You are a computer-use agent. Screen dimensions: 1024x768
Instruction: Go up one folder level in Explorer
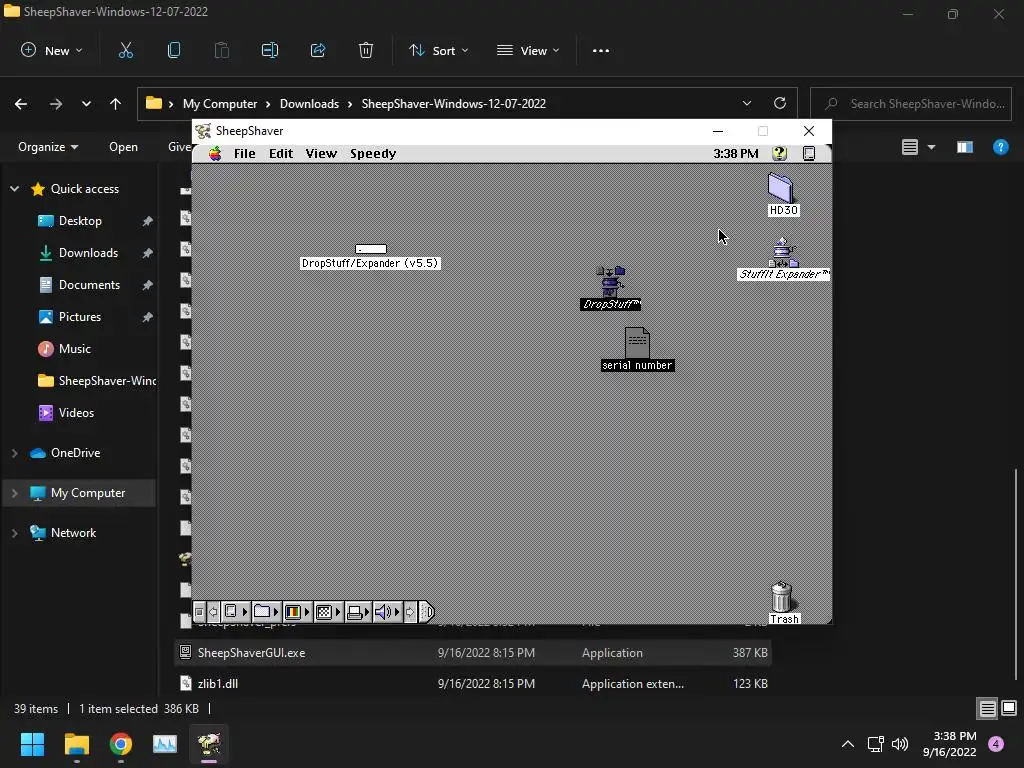tap(116, 104)
